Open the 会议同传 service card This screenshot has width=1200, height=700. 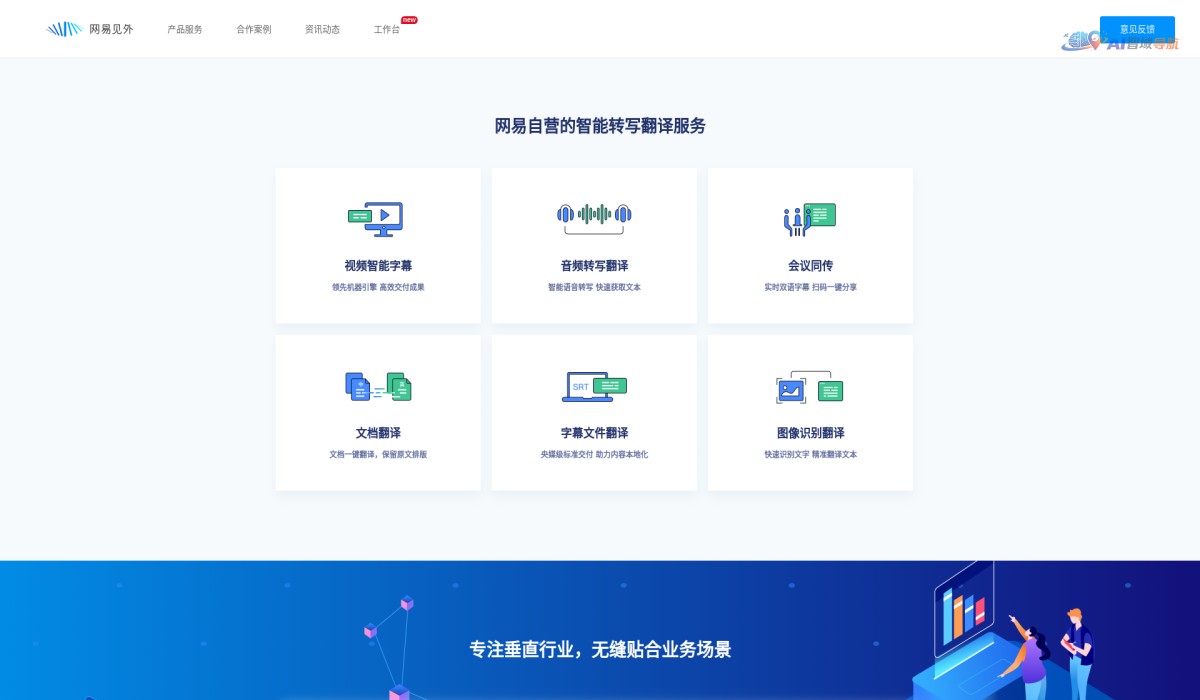coord(810,245)
